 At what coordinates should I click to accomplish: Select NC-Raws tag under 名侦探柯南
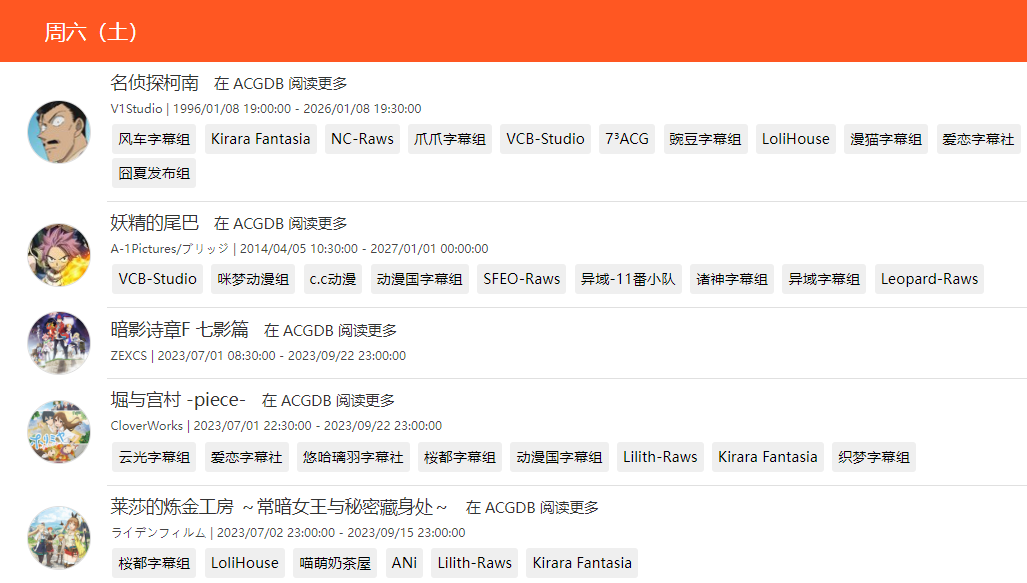(362, 139)
